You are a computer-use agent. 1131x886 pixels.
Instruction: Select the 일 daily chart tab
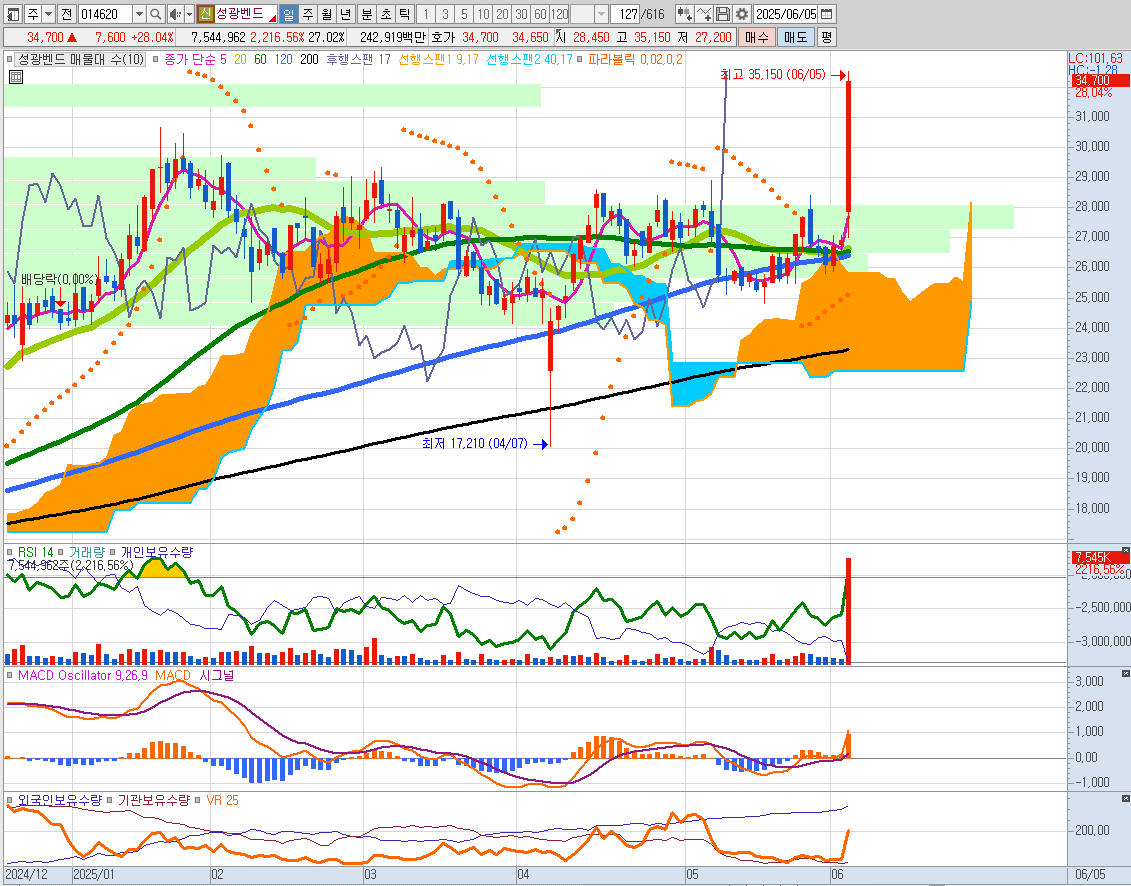[x=288, y=14]
